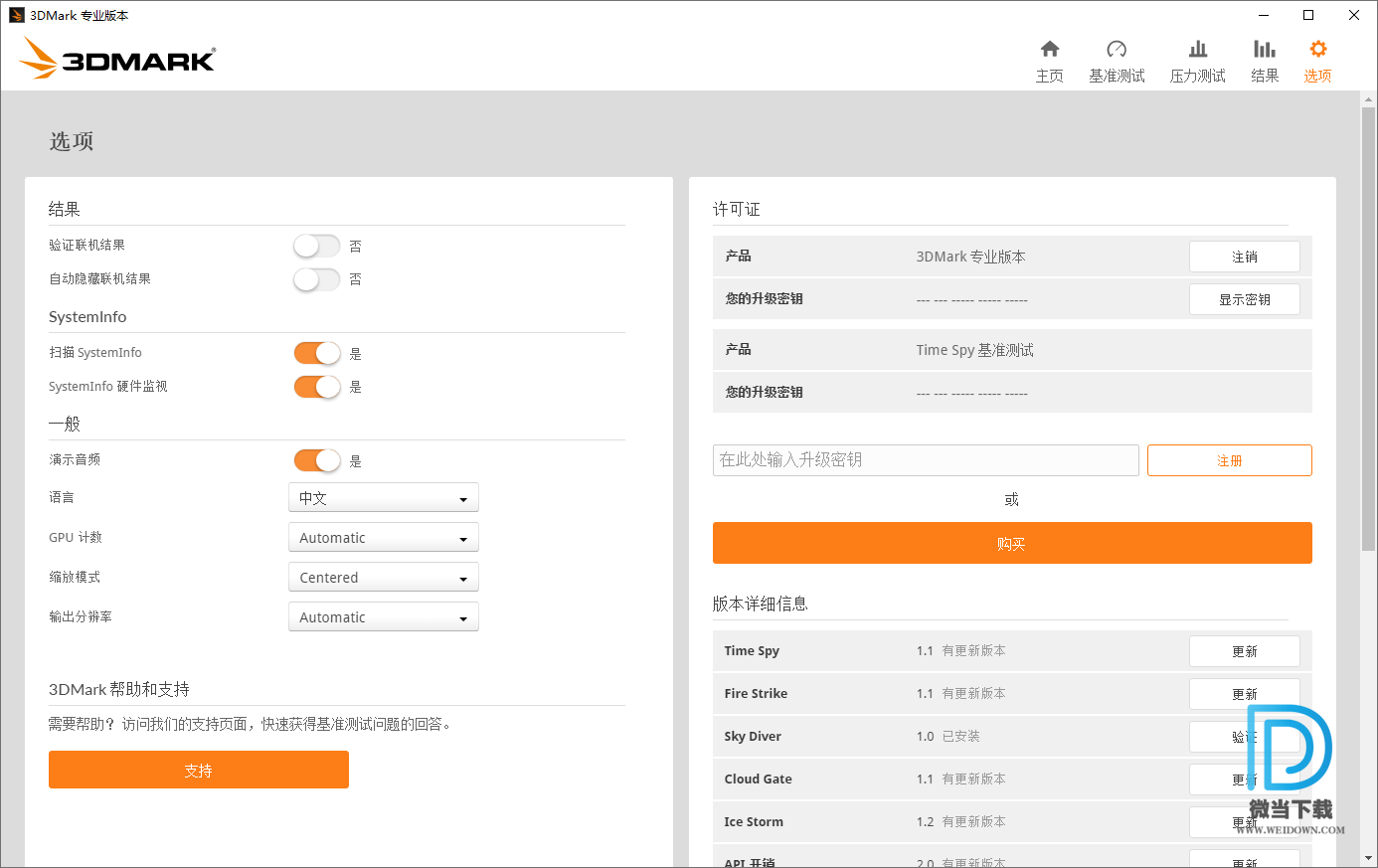Open the 压力测试 stress test icon
The height and width of the screenshot is (868, 1378).
point(1198,50)
